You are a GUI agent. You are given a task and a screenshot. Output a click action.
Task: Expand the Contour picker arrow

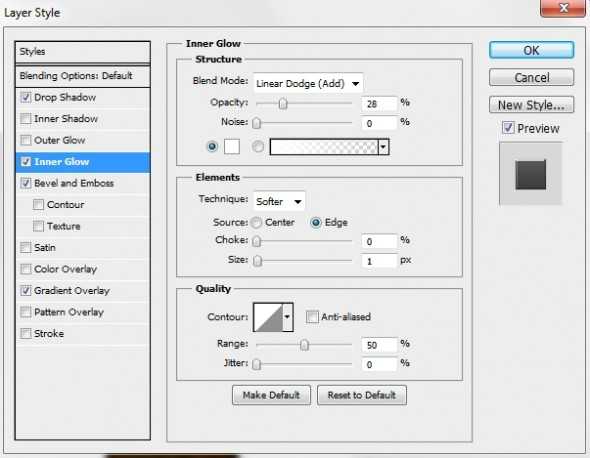287,317
